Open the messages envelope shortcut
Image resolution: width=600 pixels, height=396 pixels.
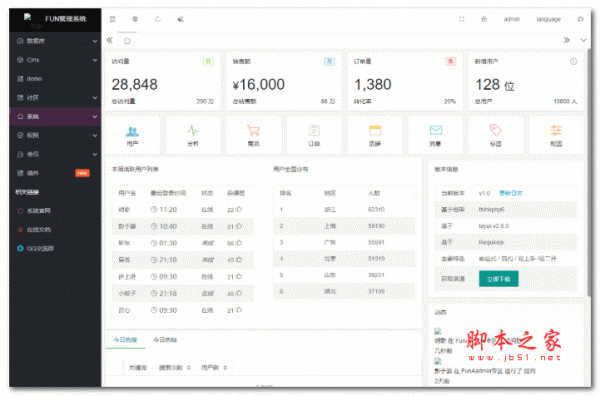436,130
